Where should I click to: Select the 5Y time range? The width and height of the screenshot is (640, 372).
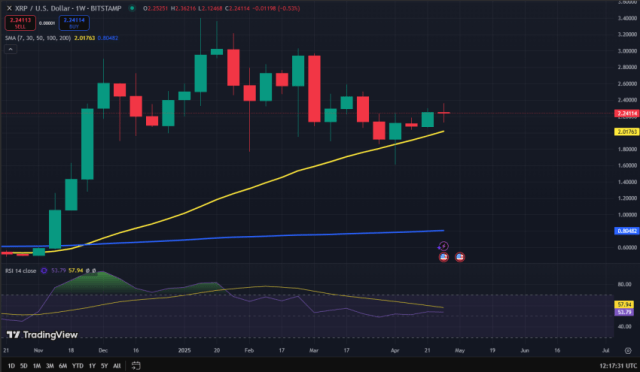(x=104, y=366)
